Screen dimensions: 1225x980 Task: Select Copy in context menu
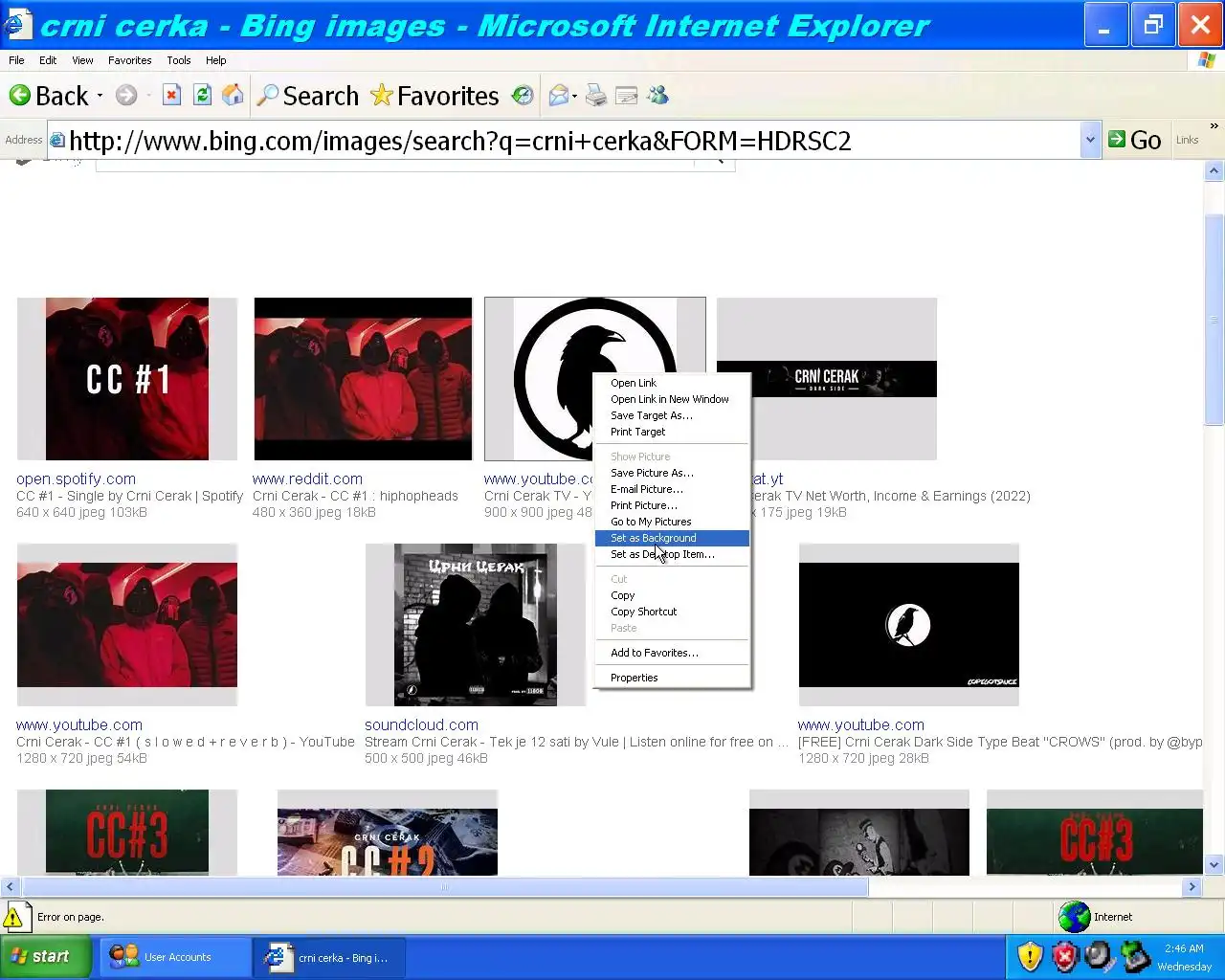[x=672, y=595]
